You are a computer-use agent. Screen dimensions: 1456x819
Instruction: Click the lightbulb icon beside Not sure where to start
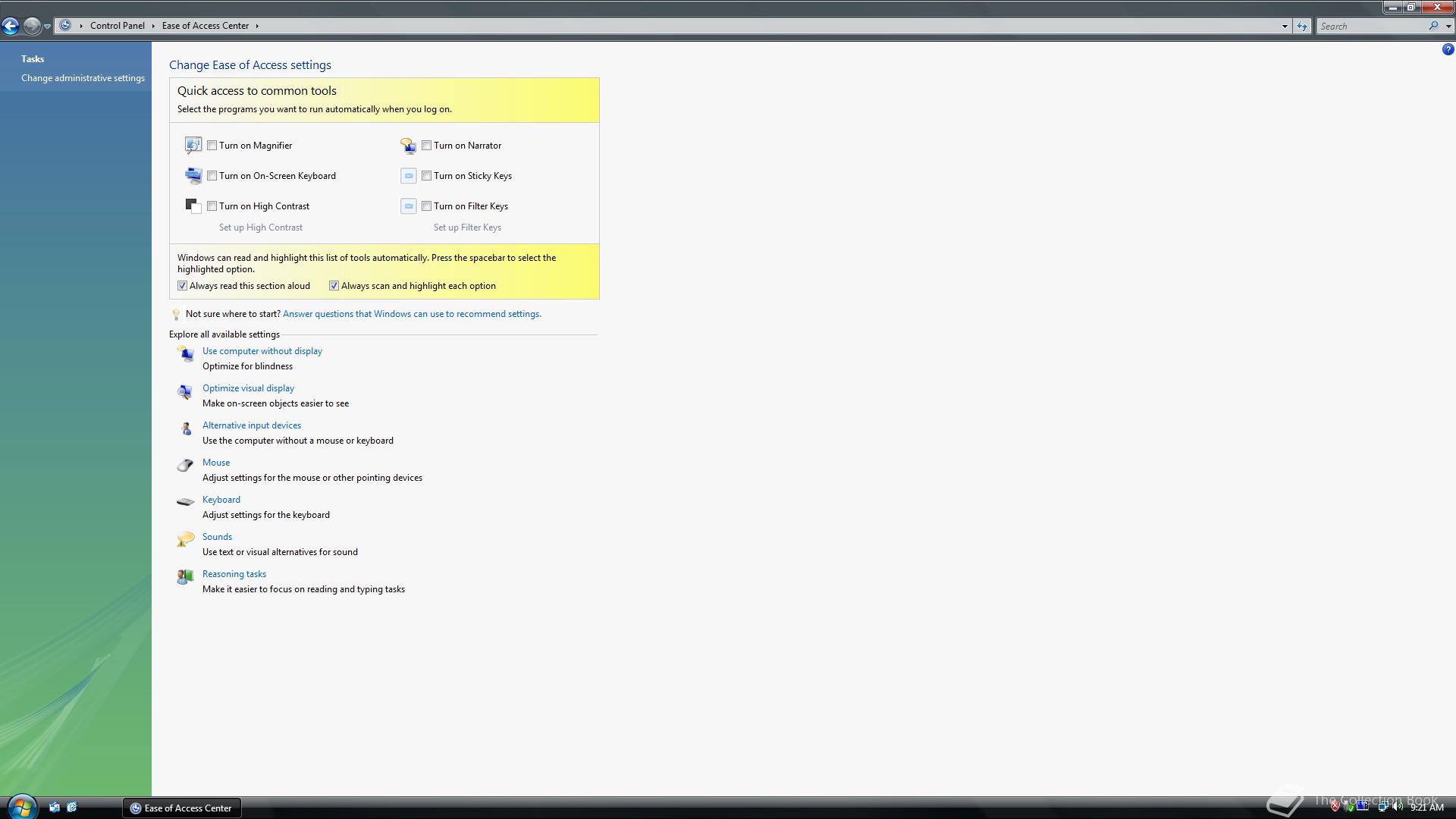pyautogui.click(x=176, y=314)
